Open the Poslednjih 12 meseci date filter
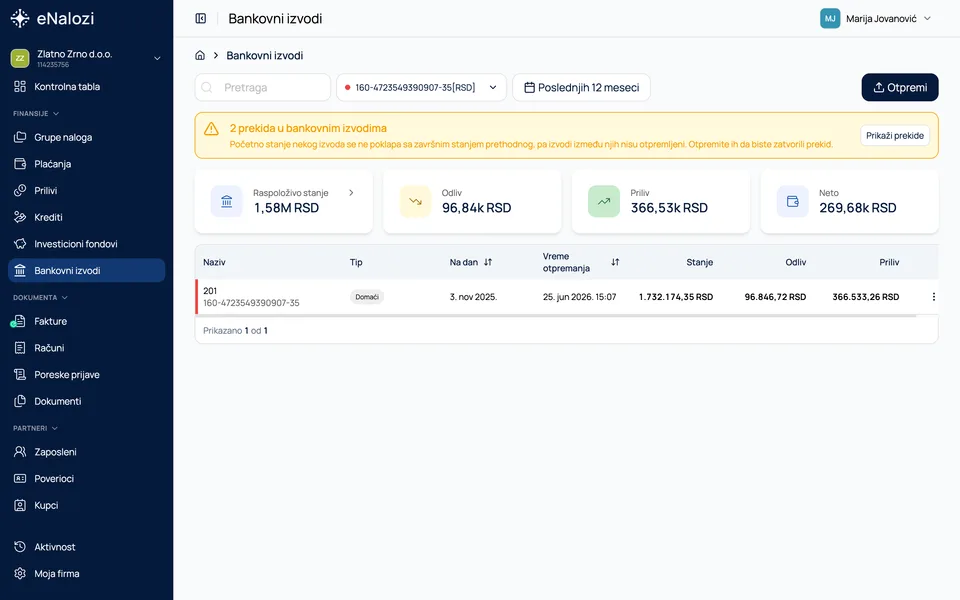The height and width of the screenshot is (600, 960). 581,88
